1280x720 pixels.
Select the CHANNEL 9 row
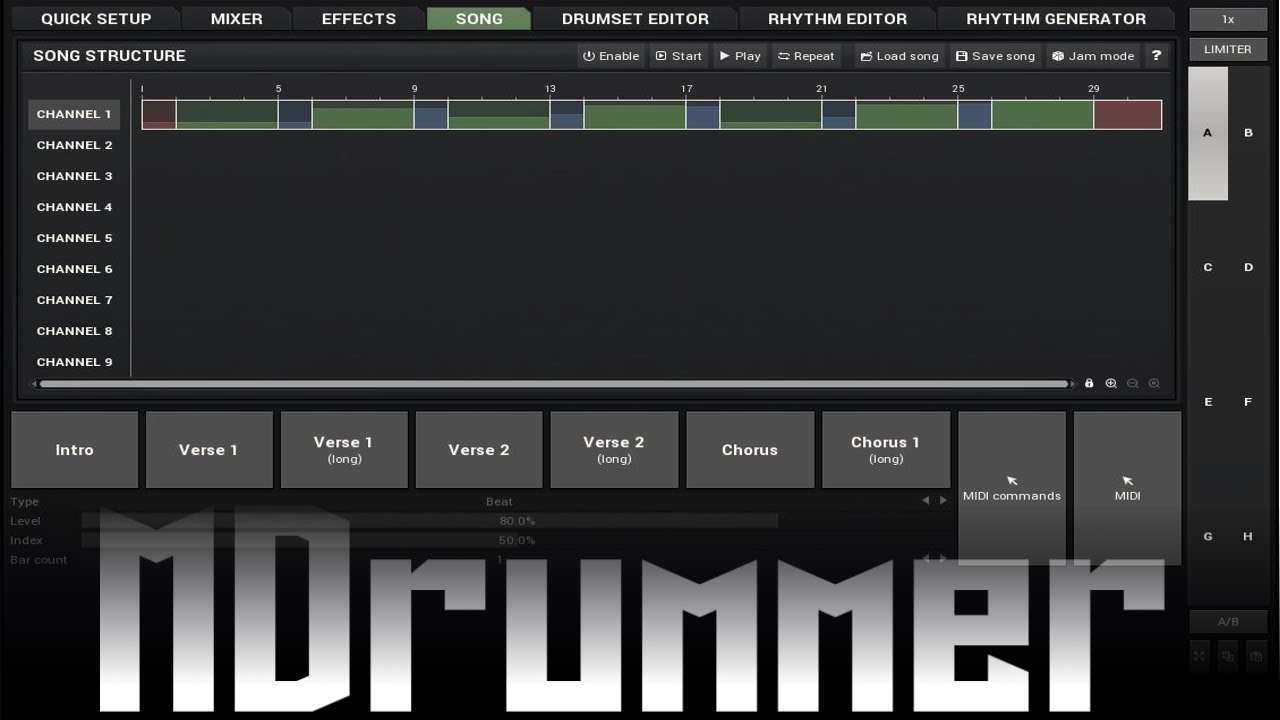coord(74,362)
